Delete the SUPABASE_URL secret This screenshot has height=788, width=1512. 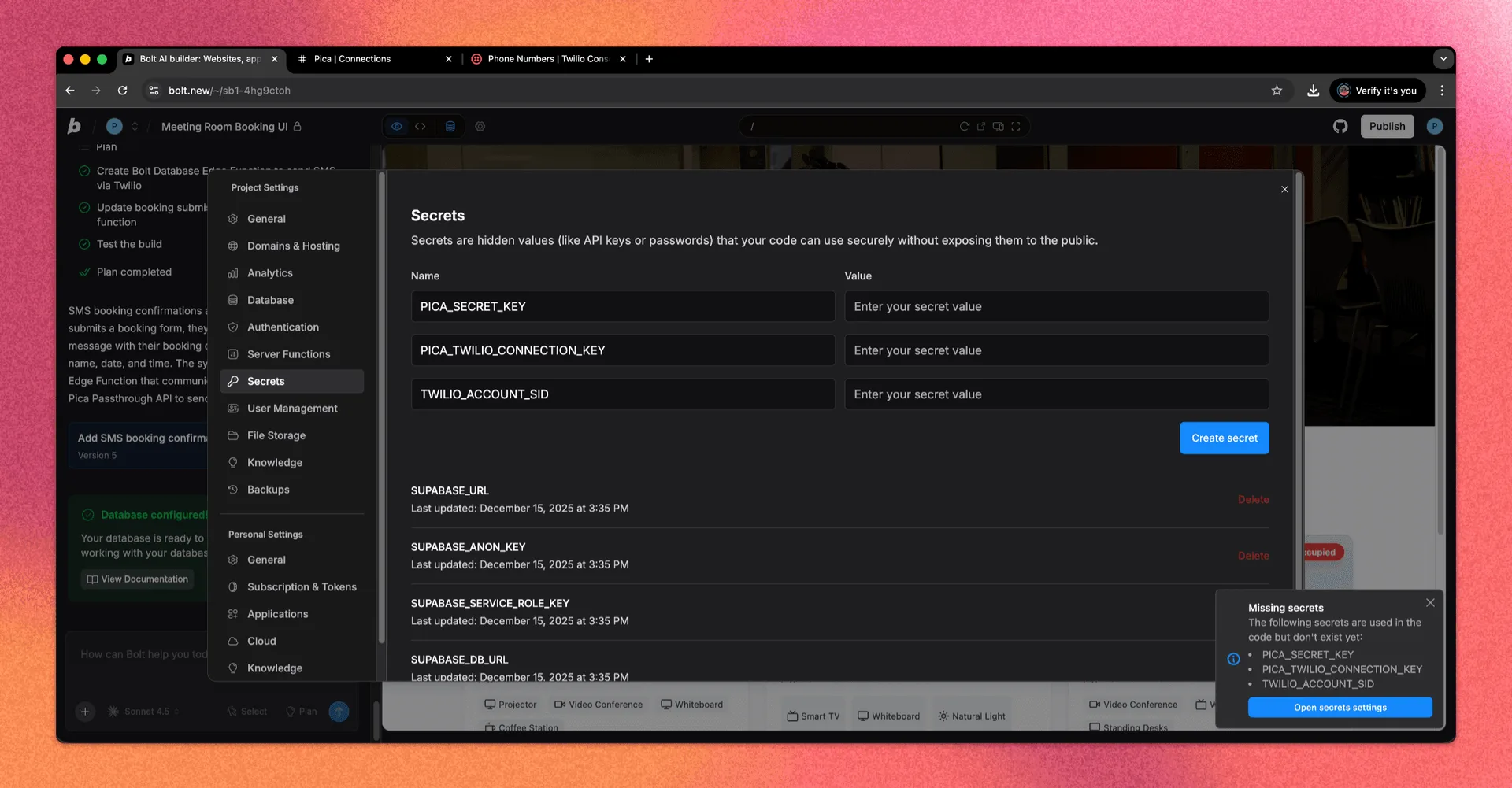tap(1253, 500)
